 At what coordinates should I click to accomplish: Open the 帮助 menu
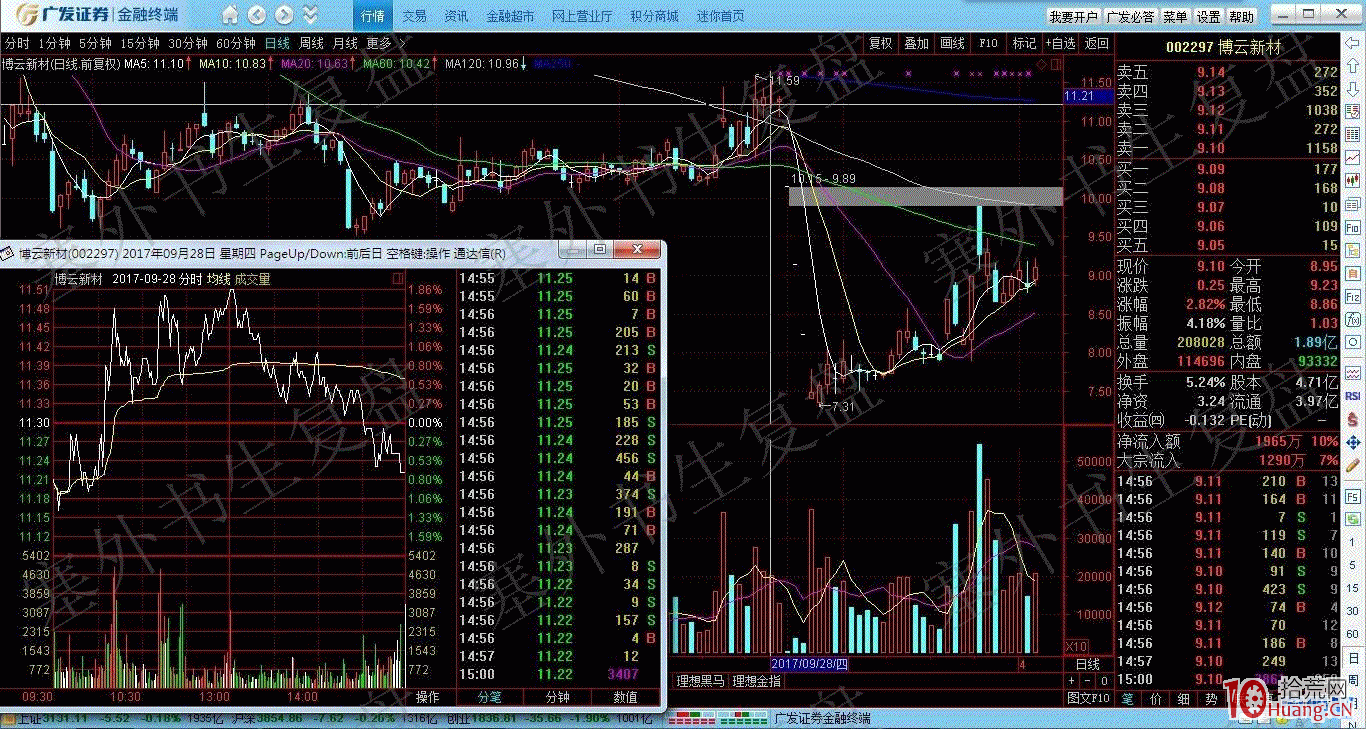(1241, 17)
